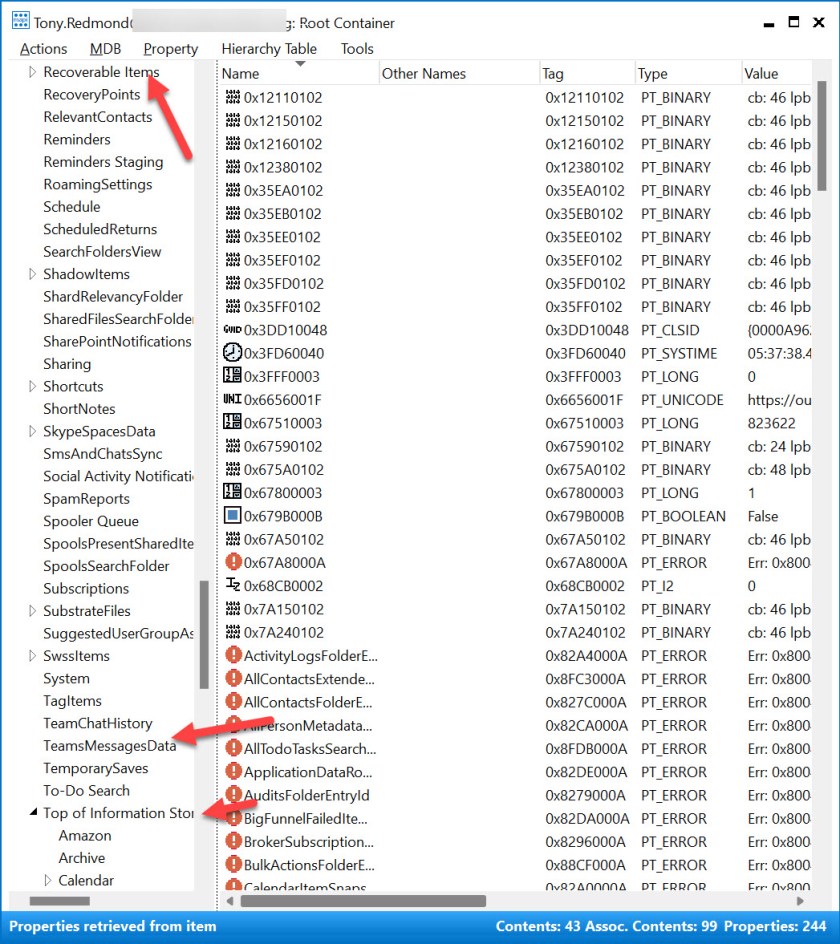Open the Property menu
The width and height of the screenshot is (840, 944).
click(x=170, y=49)
